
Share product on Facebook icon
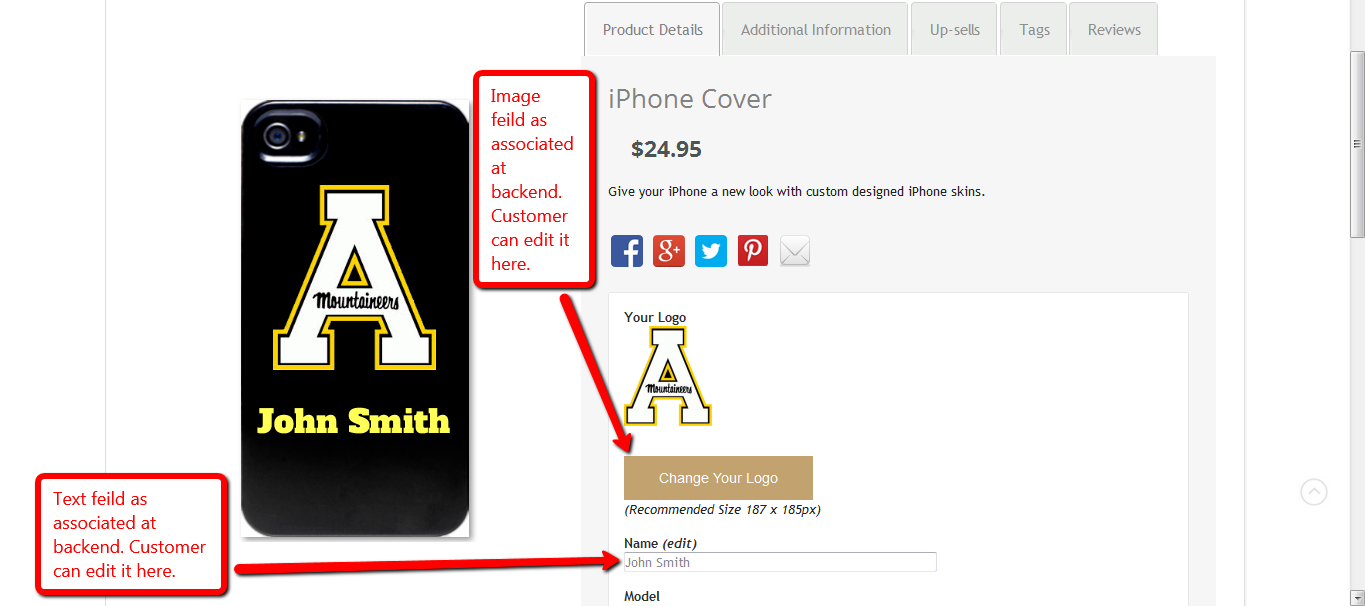pos(627,250)
